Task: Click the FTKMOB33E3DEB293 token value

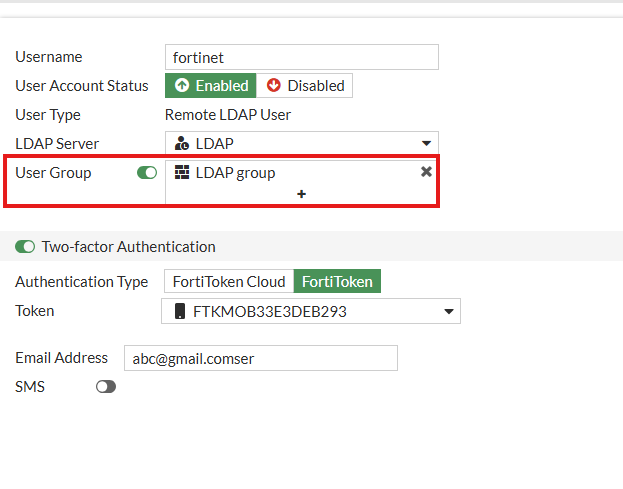Action: tap(270, 312)
